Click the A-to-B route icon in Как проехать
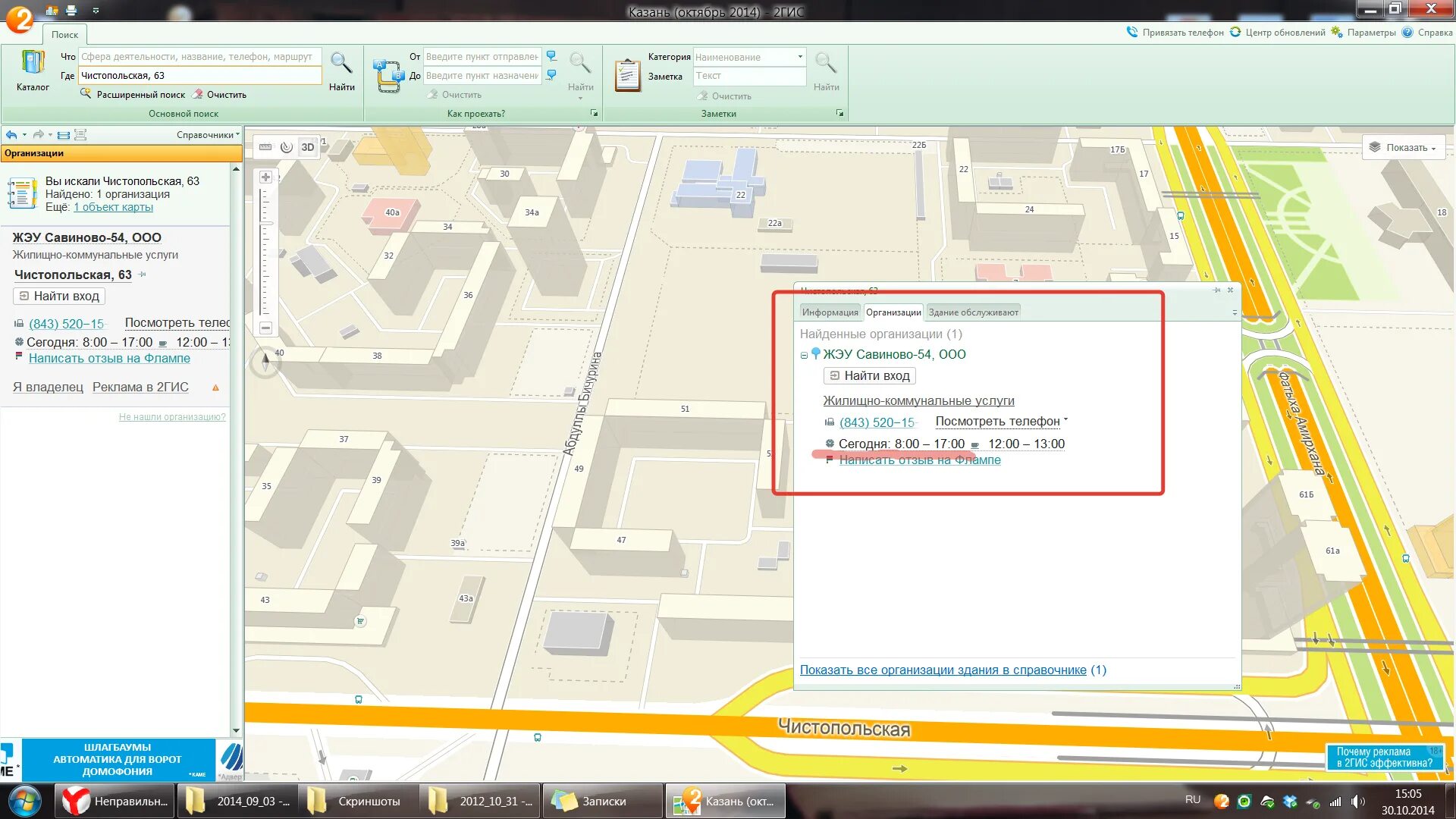The image size is (1456, 819). tap(389, 76)
